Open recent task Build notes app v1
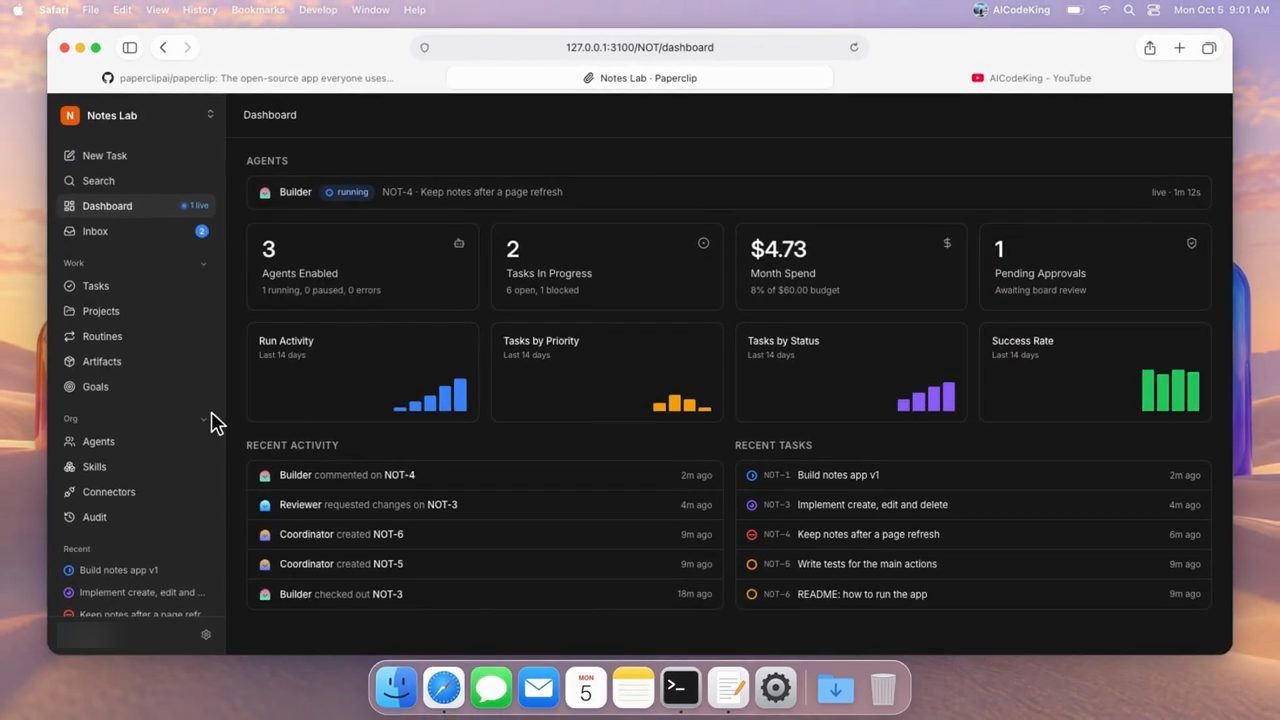Viewport: 1280px width, 720px height. click(x=973, y=475)
